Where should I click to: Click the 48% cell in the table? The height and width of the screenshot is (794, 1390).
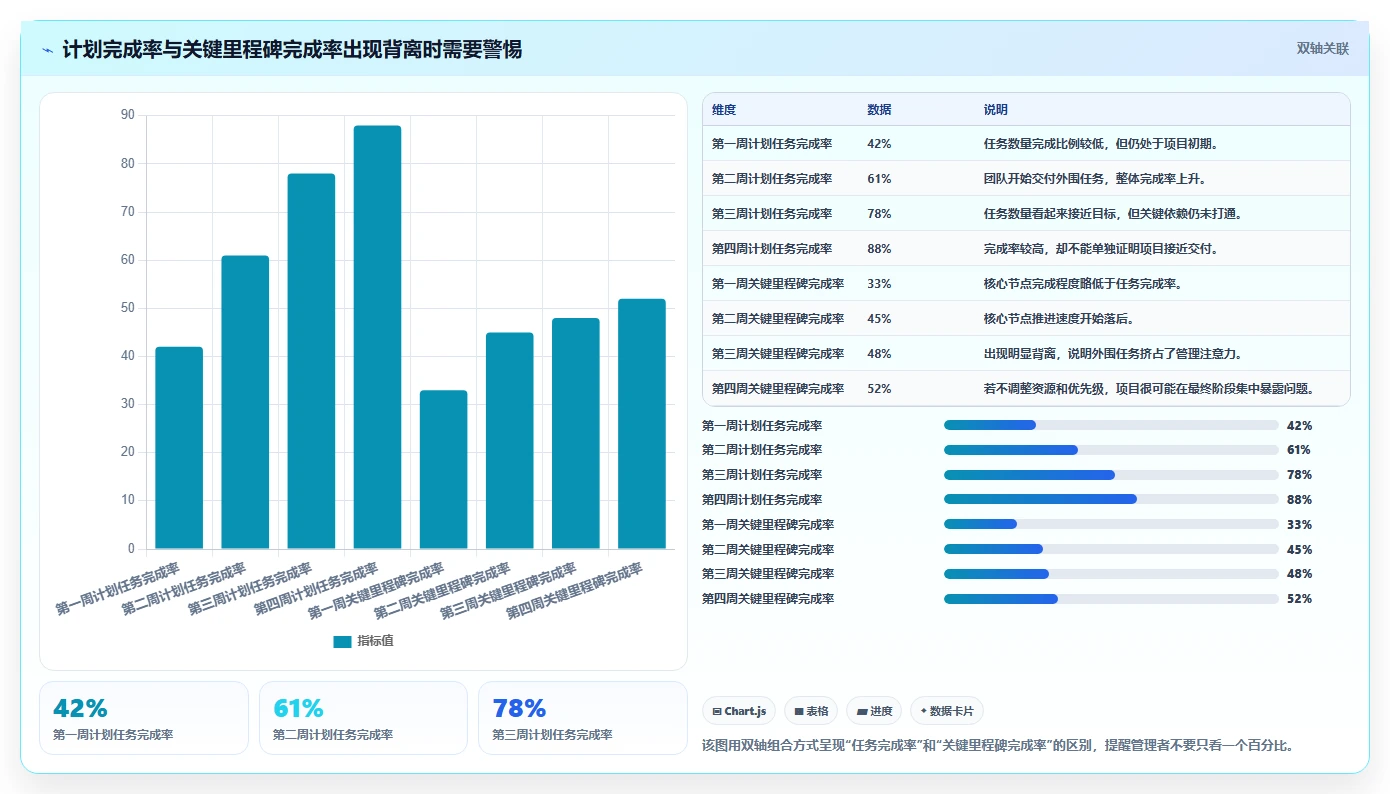[x=880, y=354]
